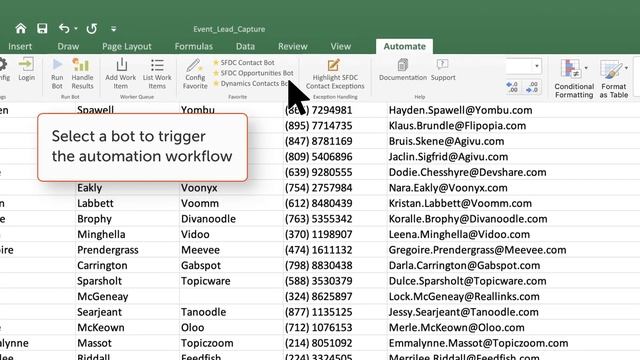
Task: Click the company cell Voomm
Action: [x=200, y=203]
